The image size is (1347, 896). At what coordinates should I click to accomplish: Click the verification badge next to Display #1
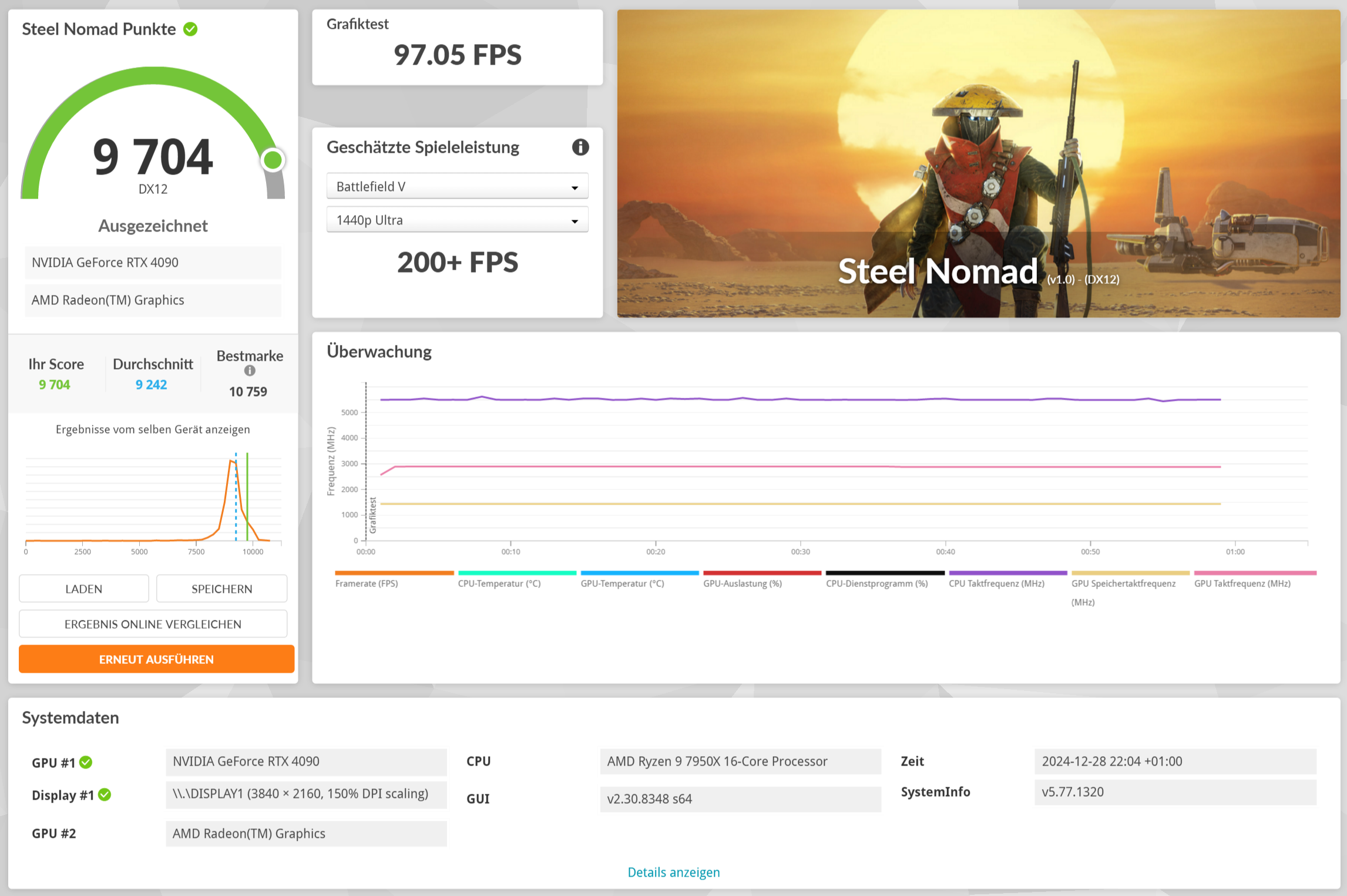coord(105,795)
